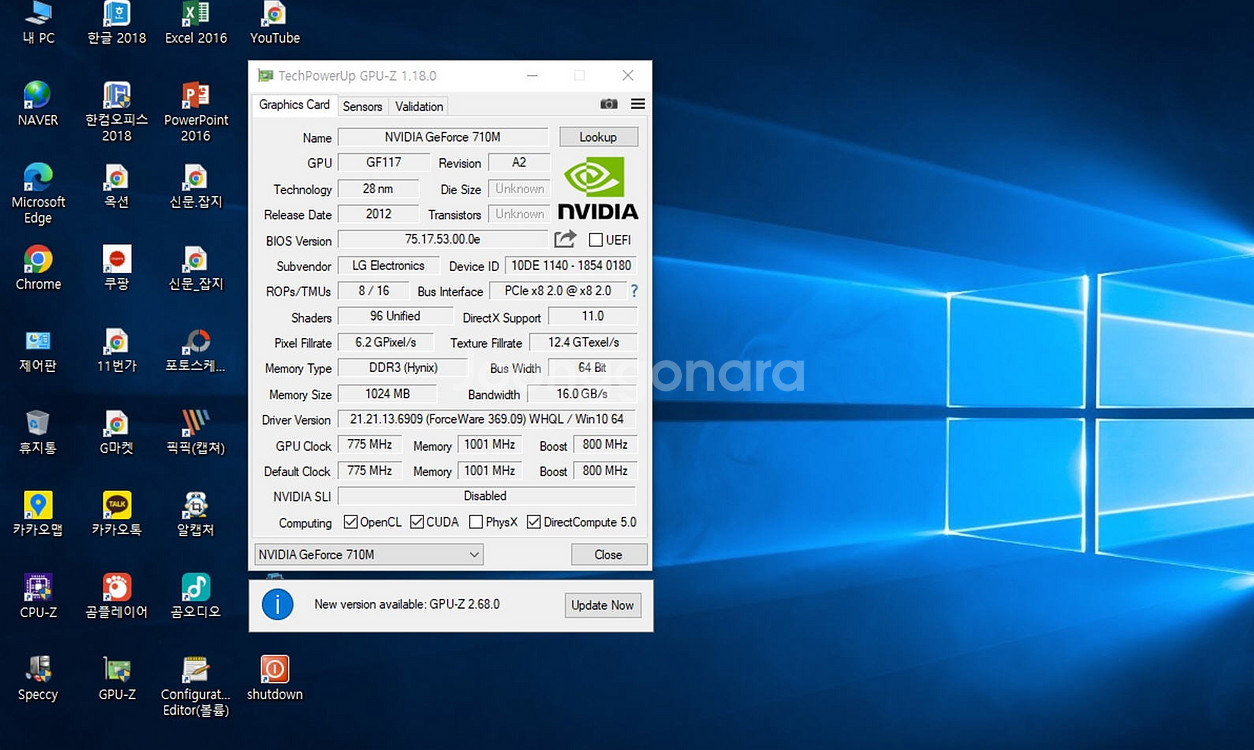The image size is (1254, 750).
Task: Select the Excel 2016 desktop shortcut
Action: coord(196,23)
